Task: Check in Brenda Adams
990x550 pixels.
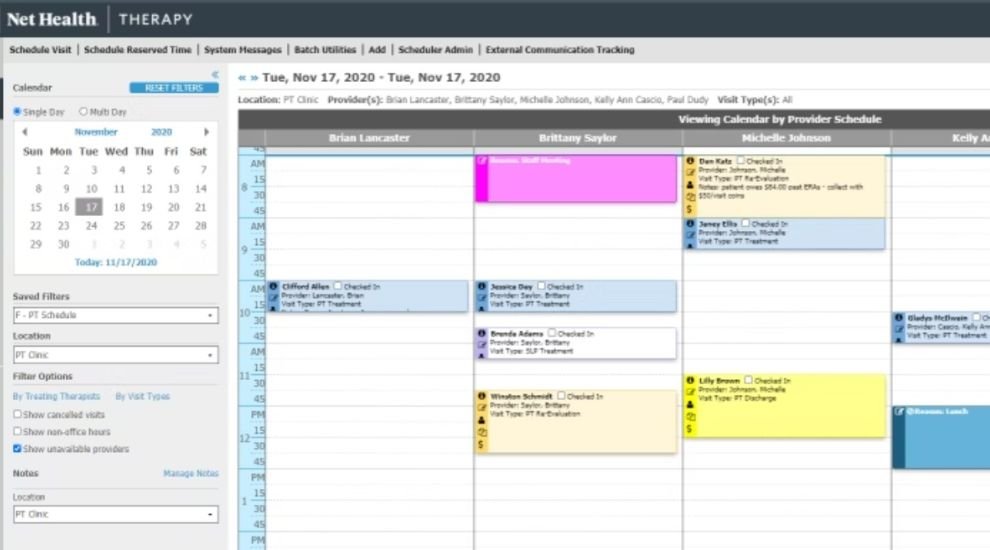Action: [x=552, y=333]
